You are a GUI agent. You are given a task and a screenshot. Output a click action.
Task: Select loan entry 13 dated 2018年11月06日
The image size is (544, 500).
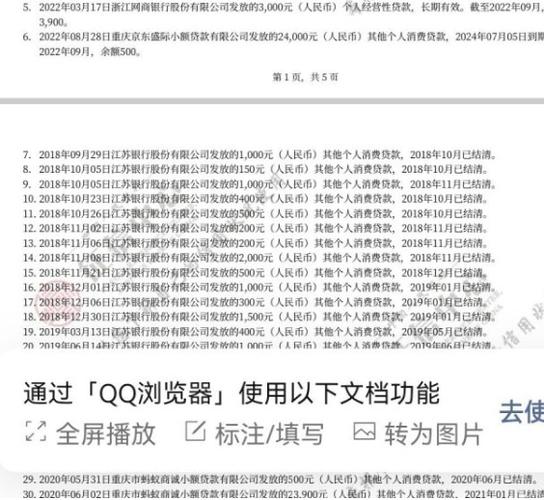[255, 243]
